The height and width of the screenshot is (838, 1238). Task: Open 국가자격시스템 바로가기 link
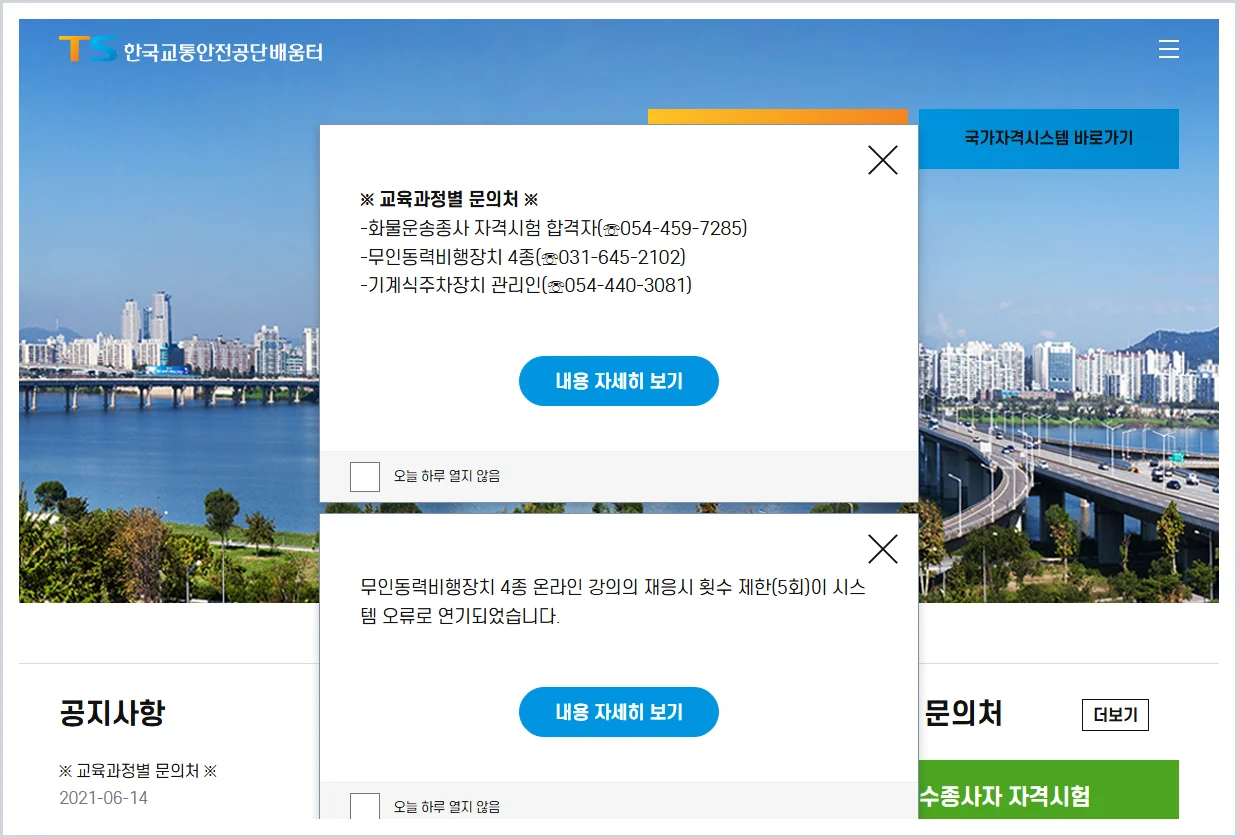pos(1048,139)
